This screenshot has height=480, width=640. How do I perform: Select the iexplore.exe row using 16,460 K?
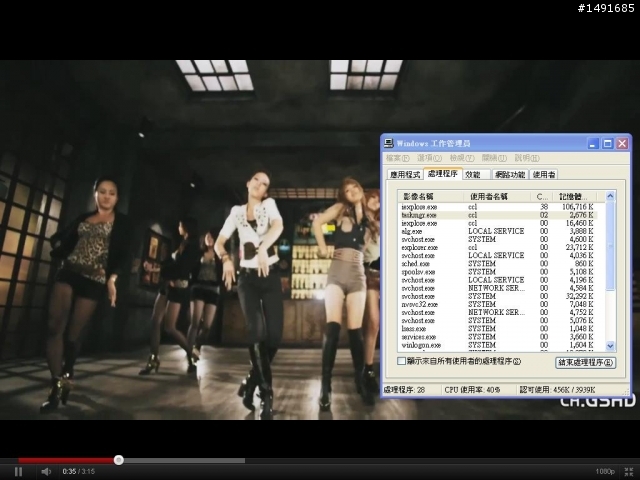(498, 223)
